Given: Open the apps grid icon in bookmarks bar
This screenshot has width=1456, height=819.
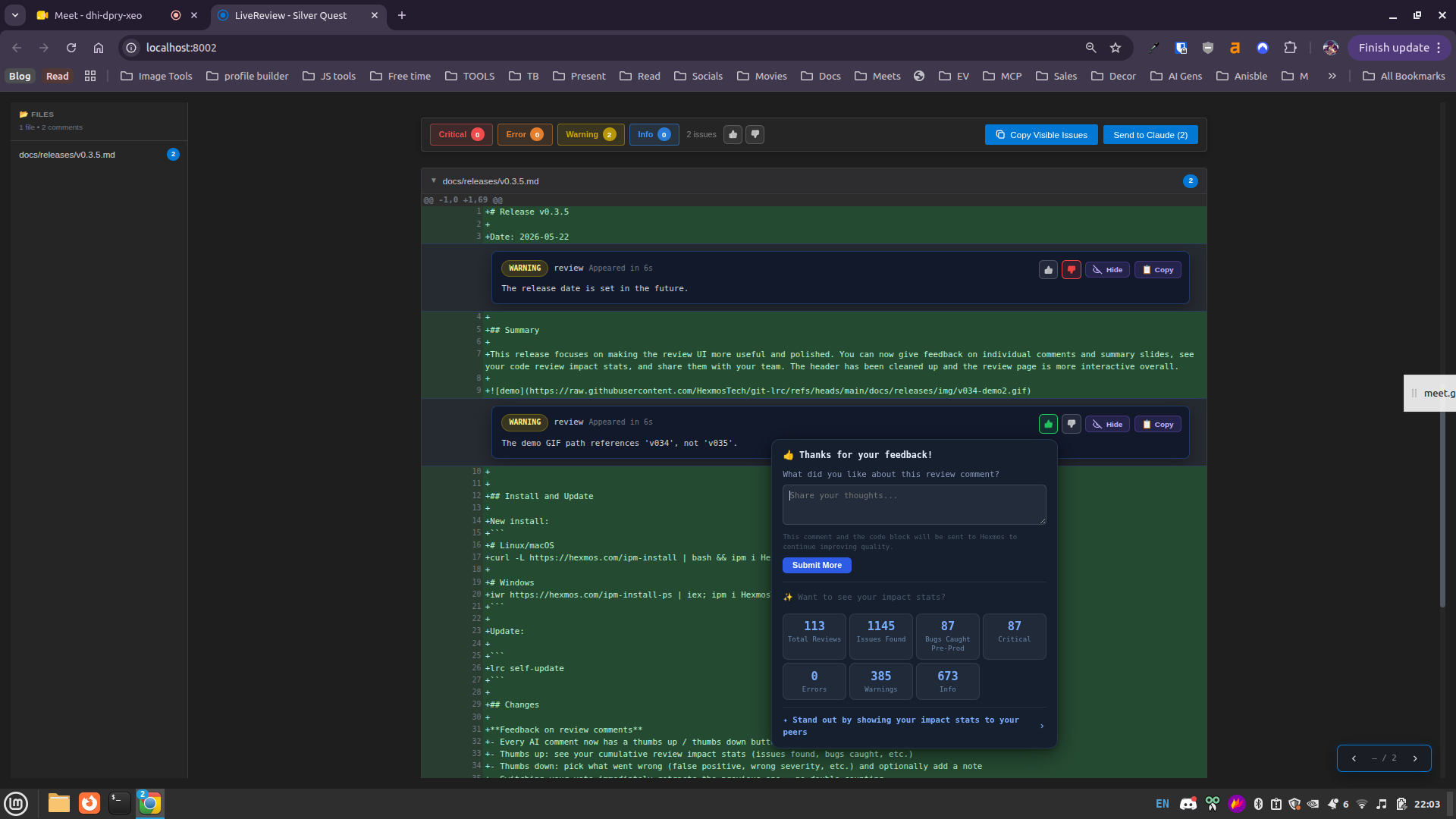Looking at the screenshot, I should (90, 76).
